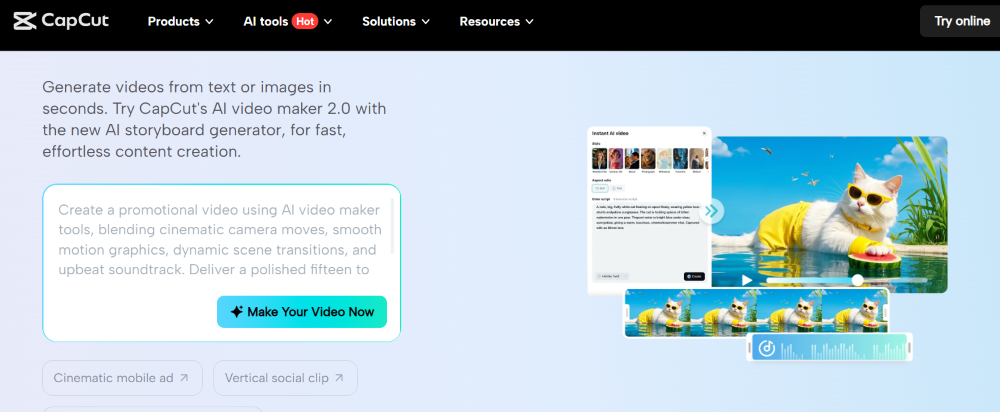Expand the Solutions menu

click(396, 22)
